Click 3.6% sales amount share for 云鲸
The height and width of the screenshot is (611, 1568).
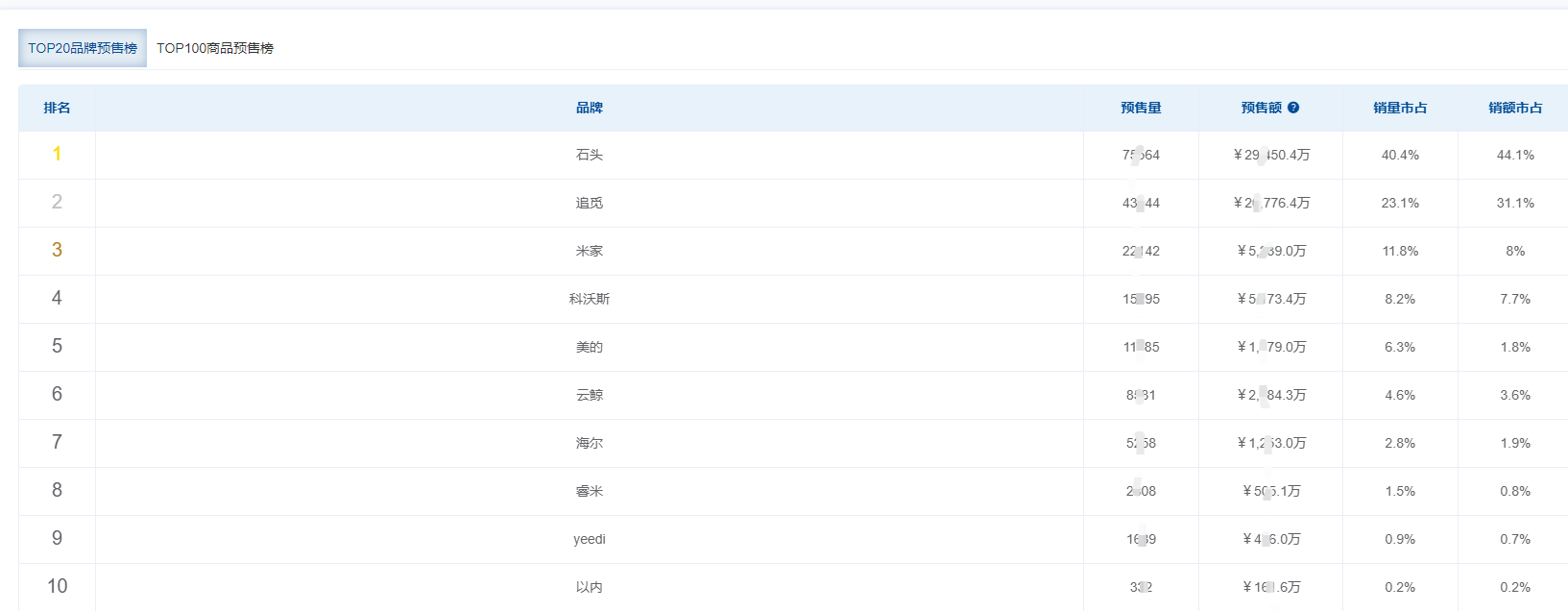click(x=1515, y=395)
